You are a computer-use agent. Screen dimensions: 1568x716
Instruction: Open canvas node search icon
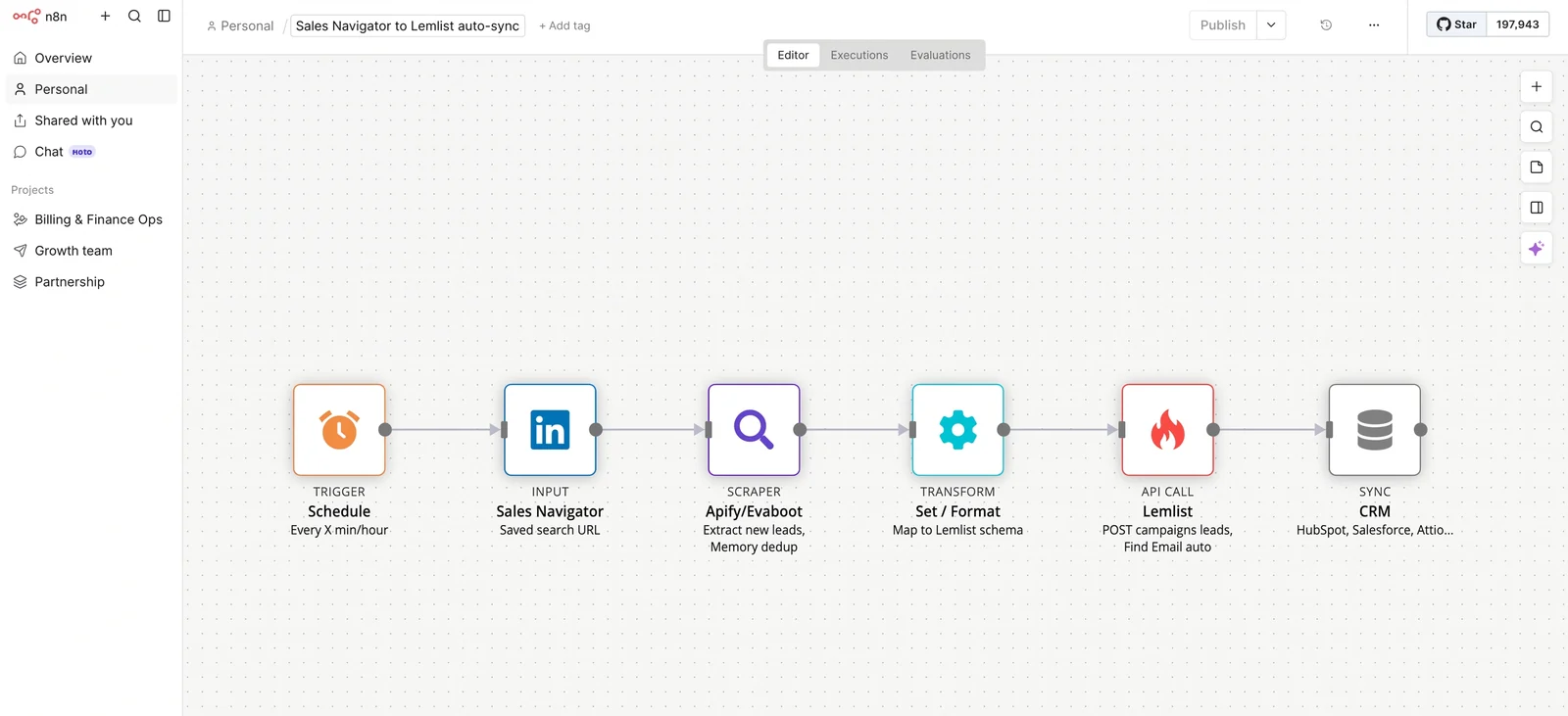point(1537,127)
